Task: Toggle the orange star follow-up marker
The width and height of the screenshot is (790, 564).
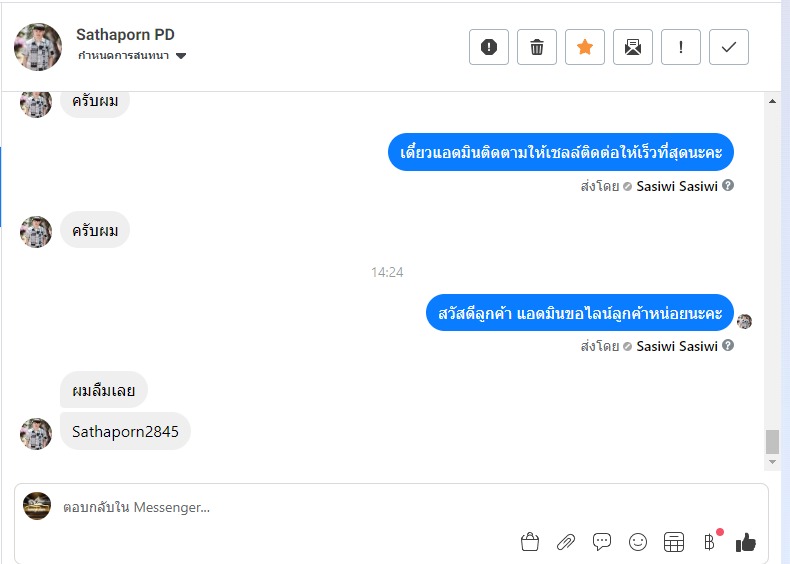Action: 584,47
